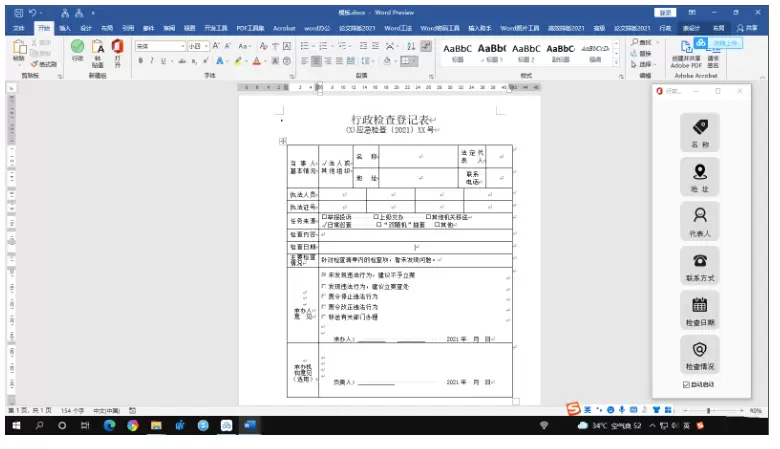Center align the paragraph

(x=316, y=61)
